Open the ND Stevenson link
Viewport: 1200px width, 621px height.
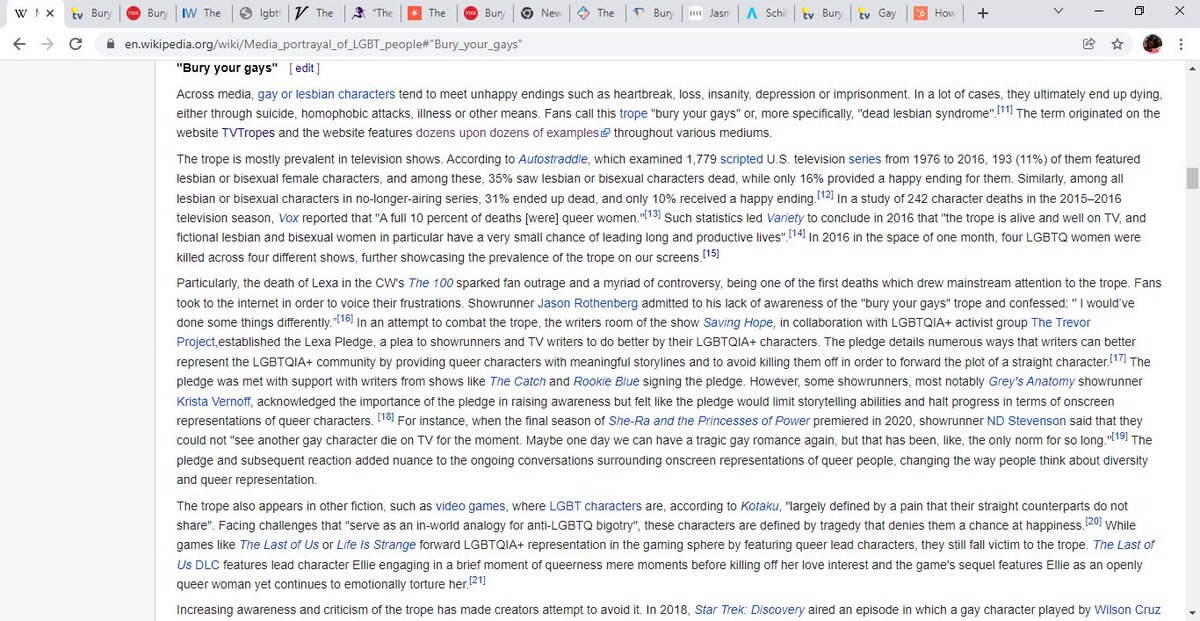point(1028,420)
